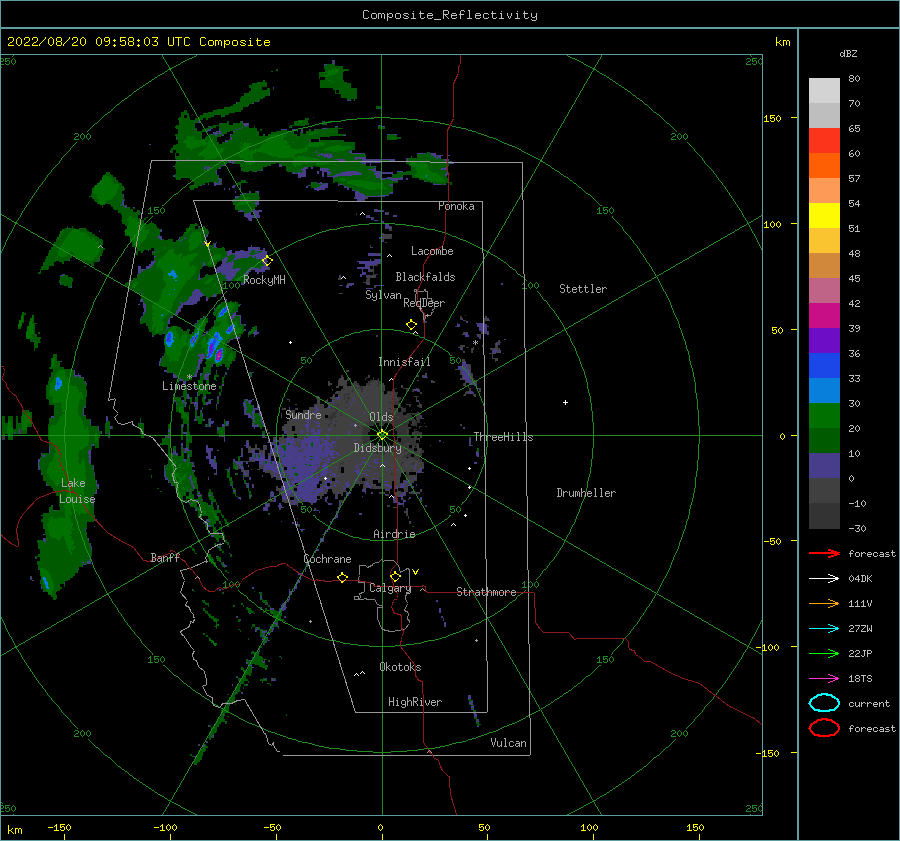
Task: Click the 2022/08/20 09:58:03 UTC timestamp
Action: 138,42
